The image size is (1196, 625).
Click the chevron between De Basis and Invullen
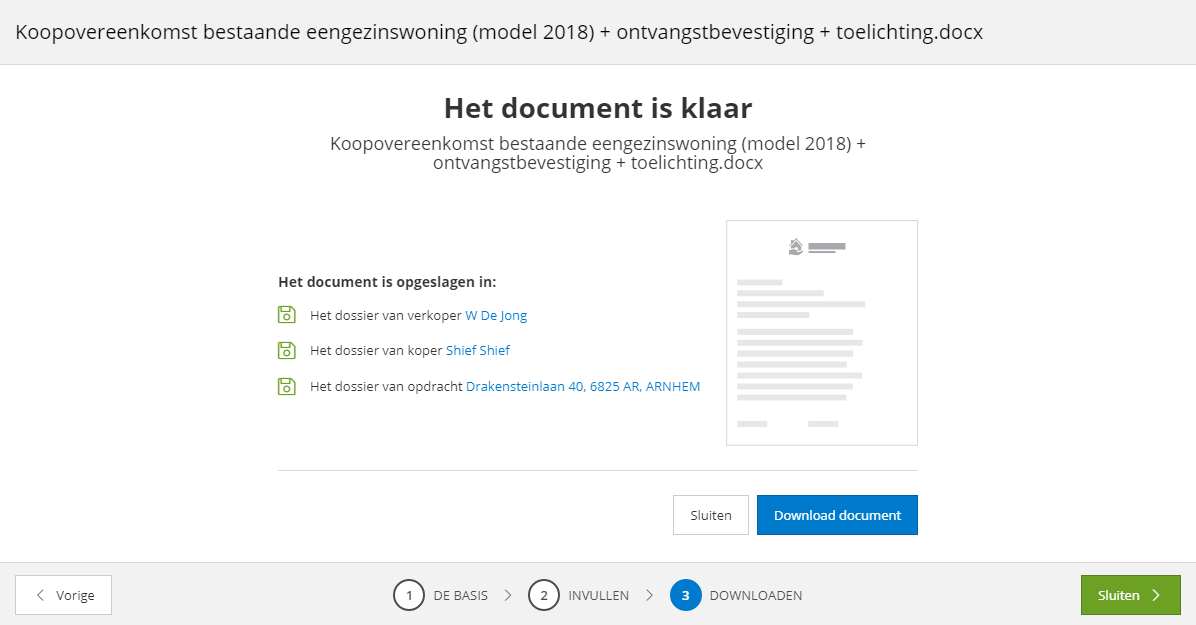[508, 595]
